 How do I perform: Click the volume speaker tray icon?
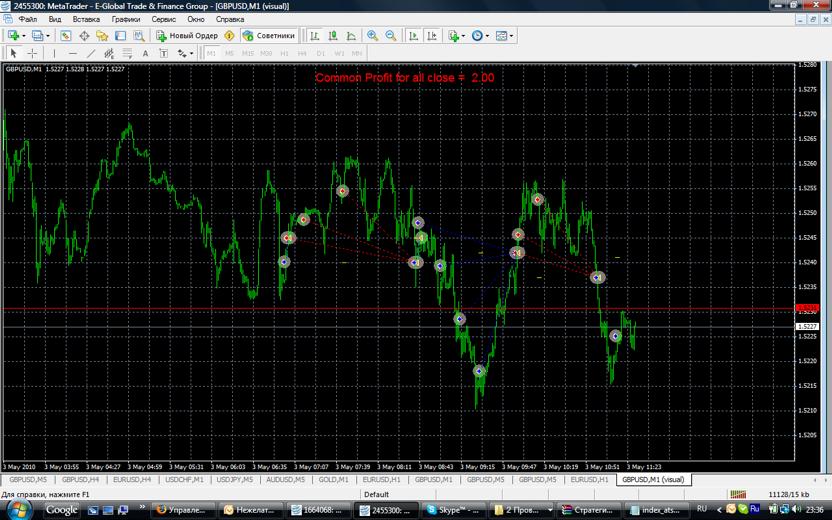click(x=796, y=509)
